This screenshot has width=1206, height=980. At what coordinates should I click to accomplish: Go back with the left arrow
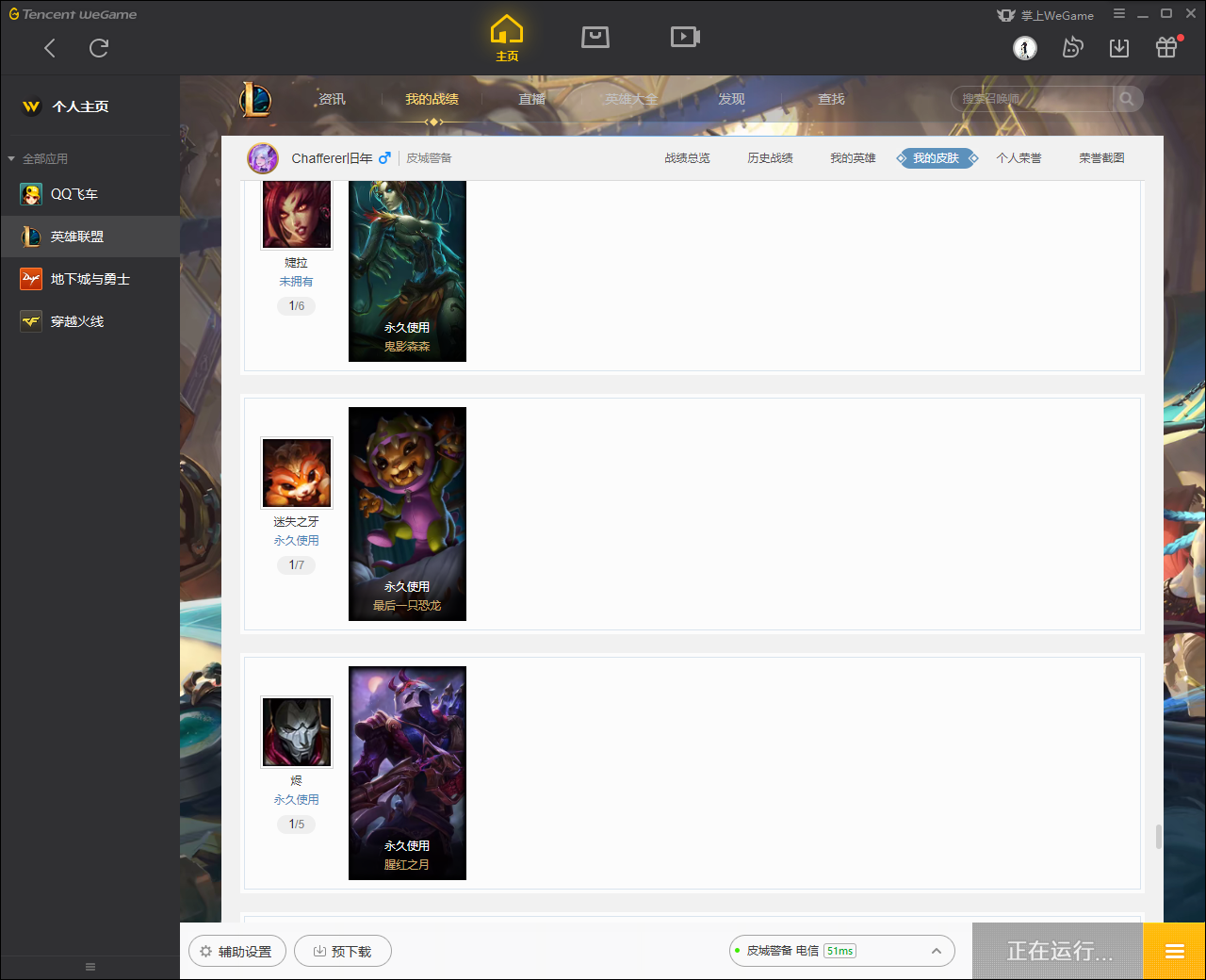[50, 48]
